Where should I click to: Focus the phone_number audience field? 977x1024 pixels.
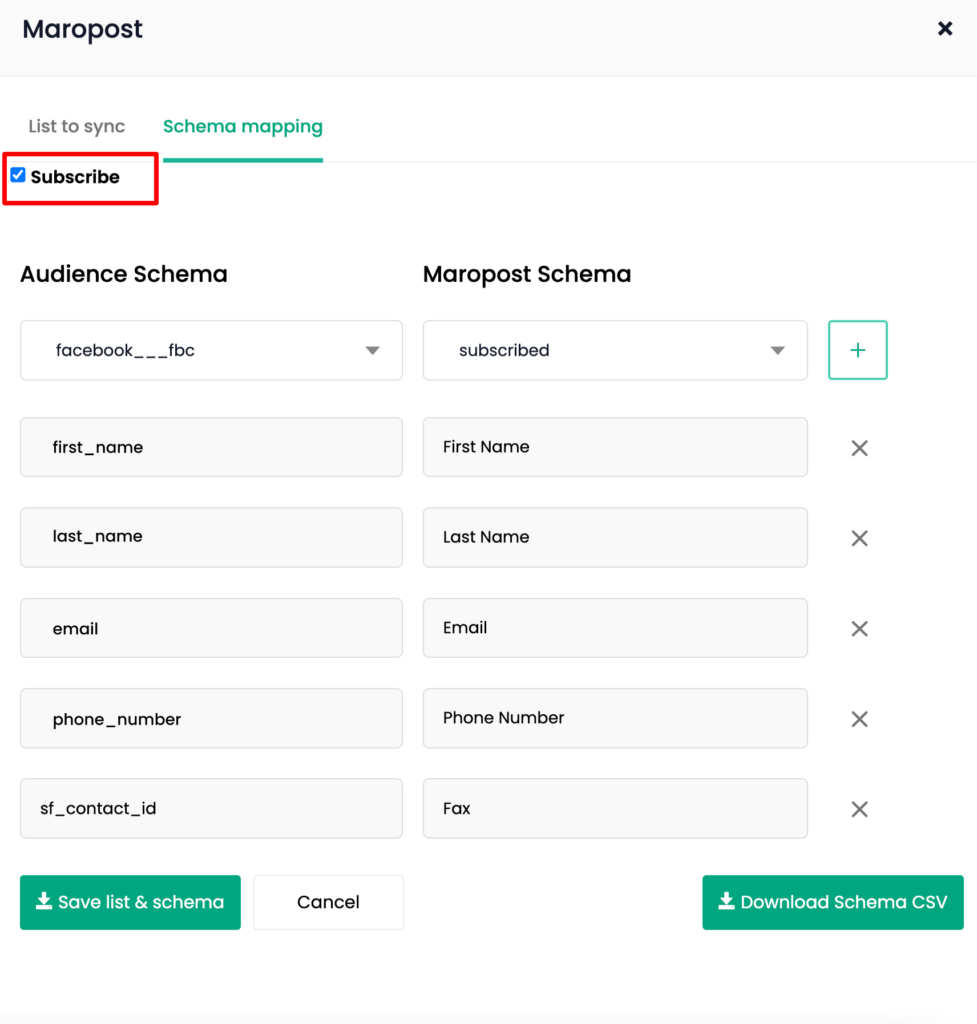pos(211,718)
